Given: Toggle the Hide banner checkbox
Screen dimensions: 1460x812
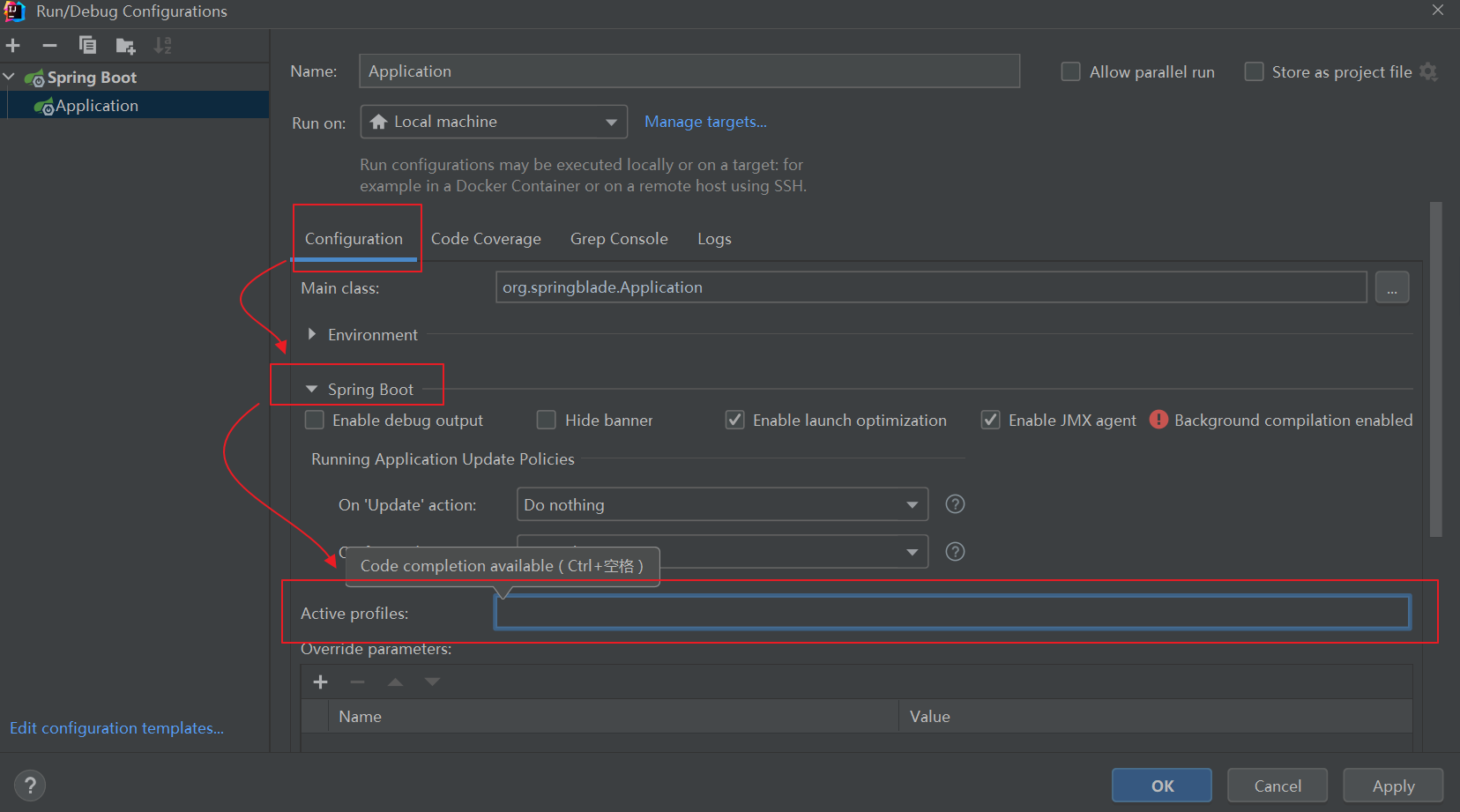Looking at the screenshot, I should pos(547,421).
